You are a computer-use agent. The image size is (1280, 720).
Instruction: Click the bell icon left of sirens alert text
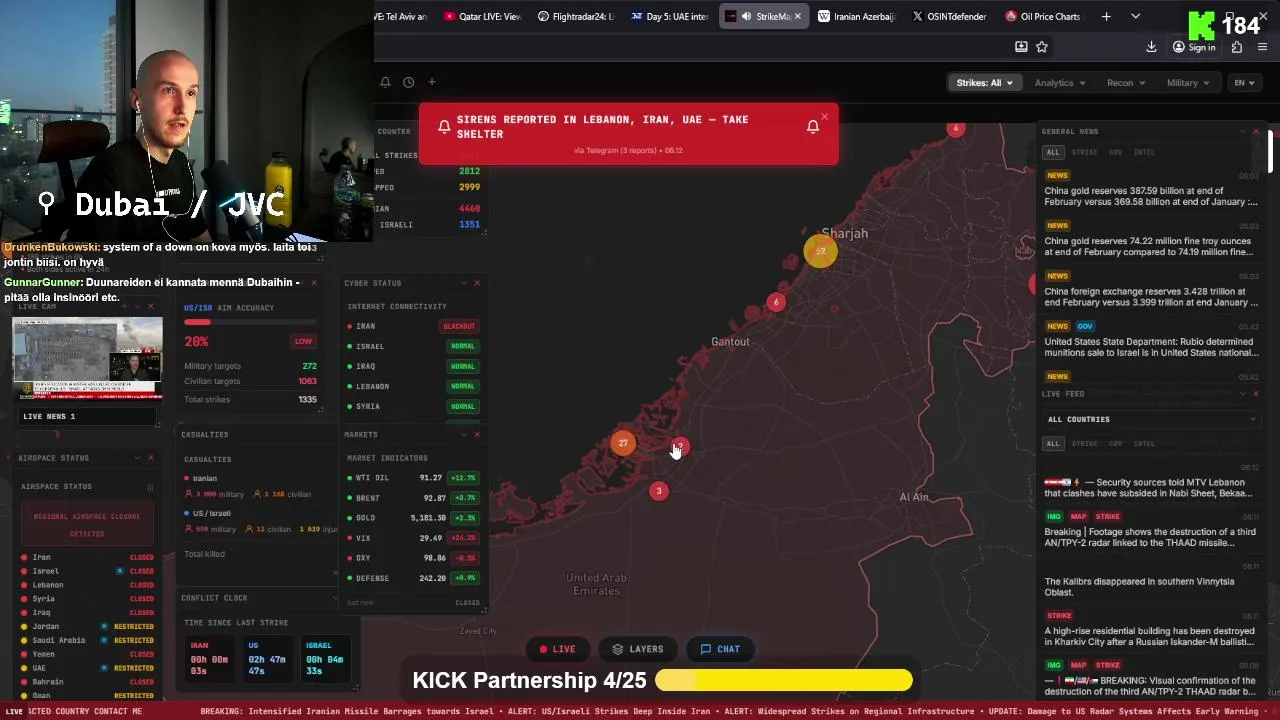pos(444,127)
